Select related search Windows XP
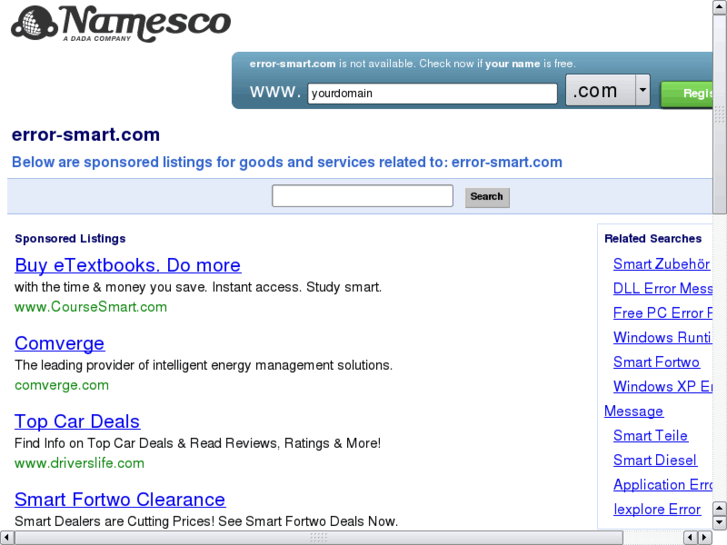This screenshot has height=545, width=727. [663, 386]
